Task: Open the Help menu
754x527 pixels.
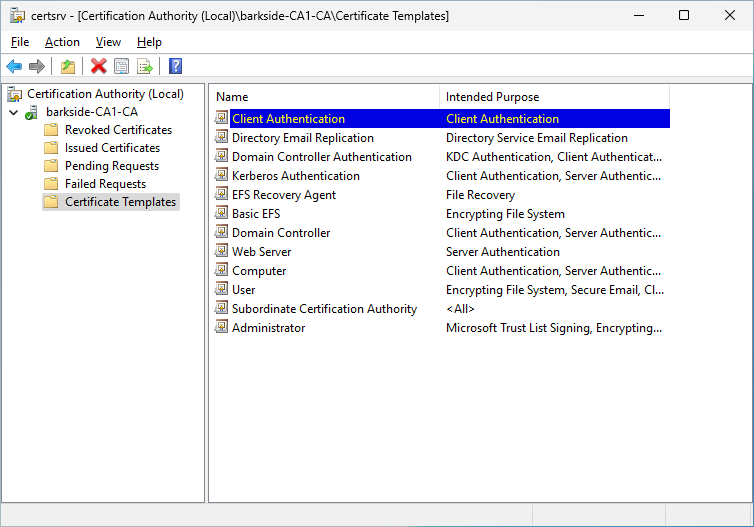Action: (x=149, y=42)
